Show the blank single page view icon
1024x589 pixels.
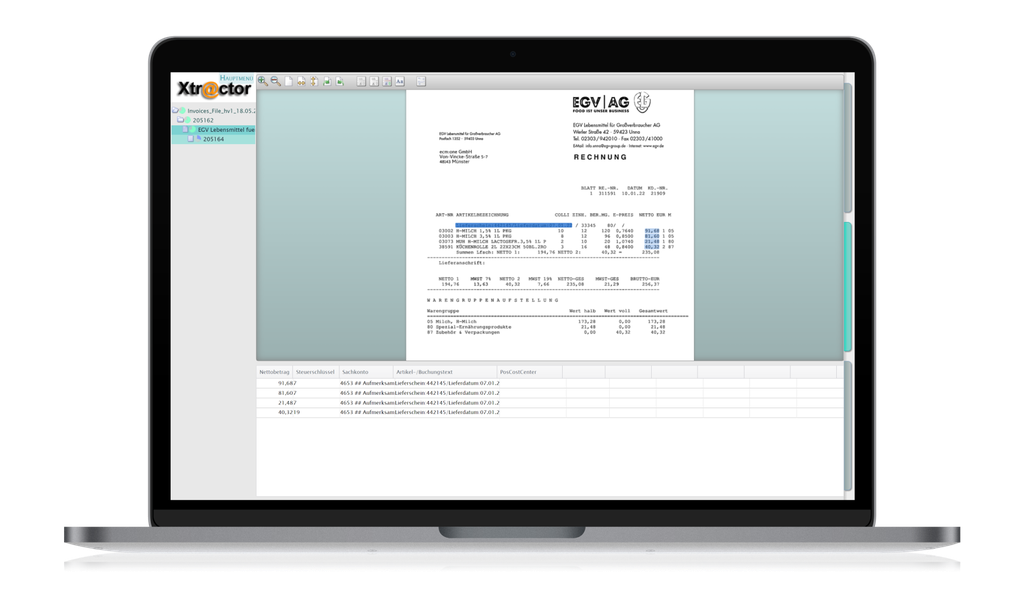point(289,81)
